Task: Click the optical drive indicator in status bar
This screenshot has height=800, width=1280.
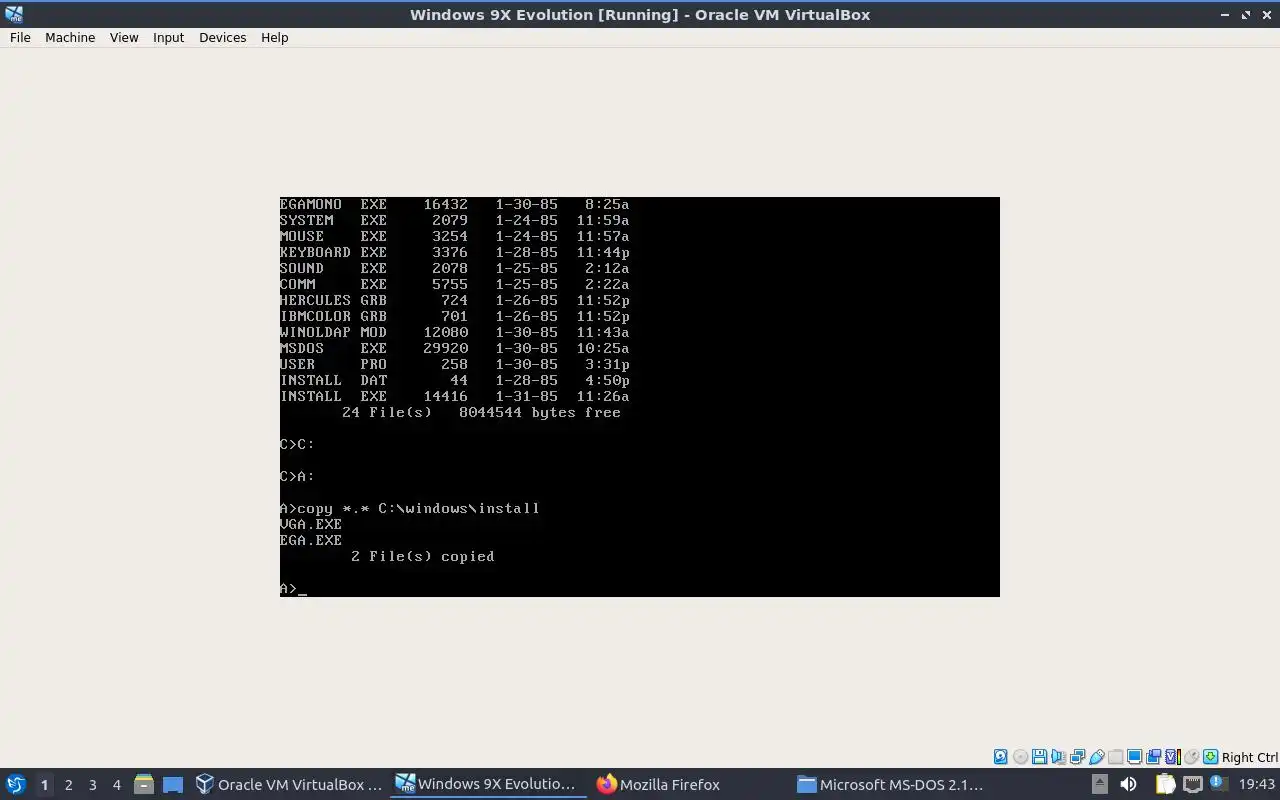Action: (x=1020, y=757)
